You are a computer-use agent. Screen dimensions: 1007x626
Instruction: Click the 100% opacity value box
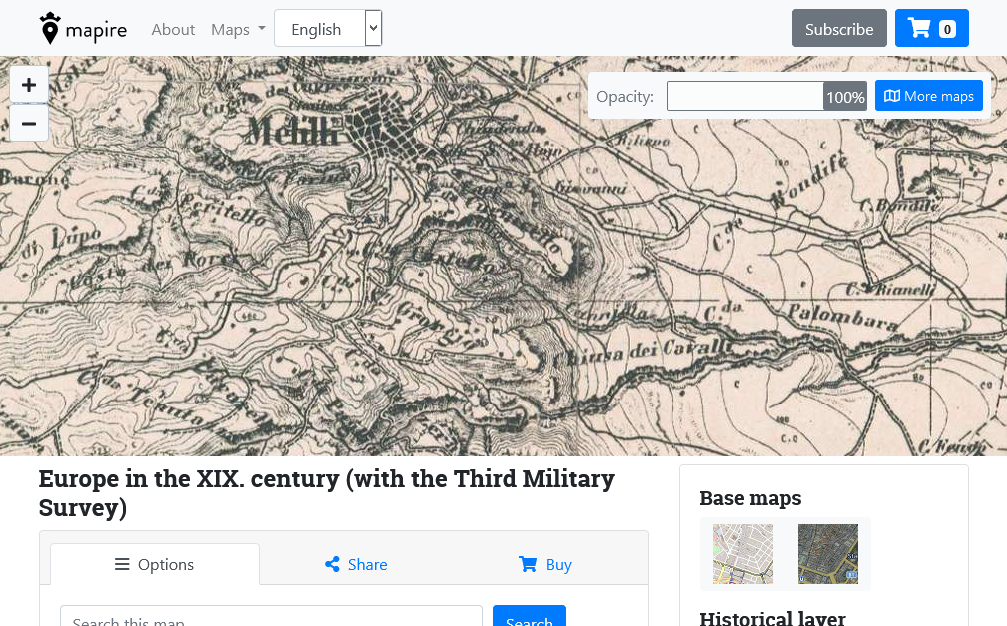(845, 97)
